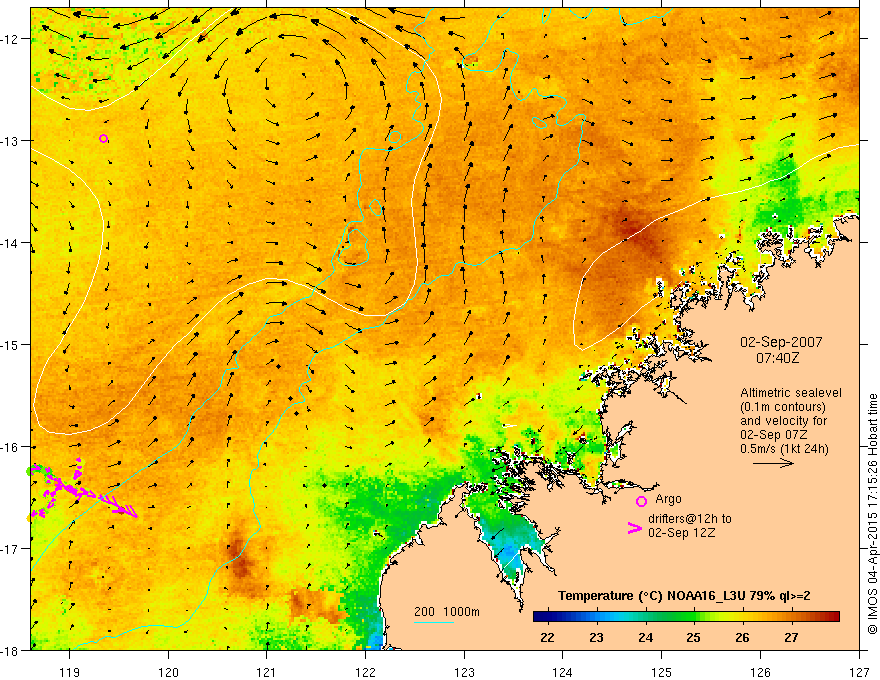The width and height of the screenshot is (880, 680).
Task: Click the 121 longitude axis label
Action: (267, 672)
